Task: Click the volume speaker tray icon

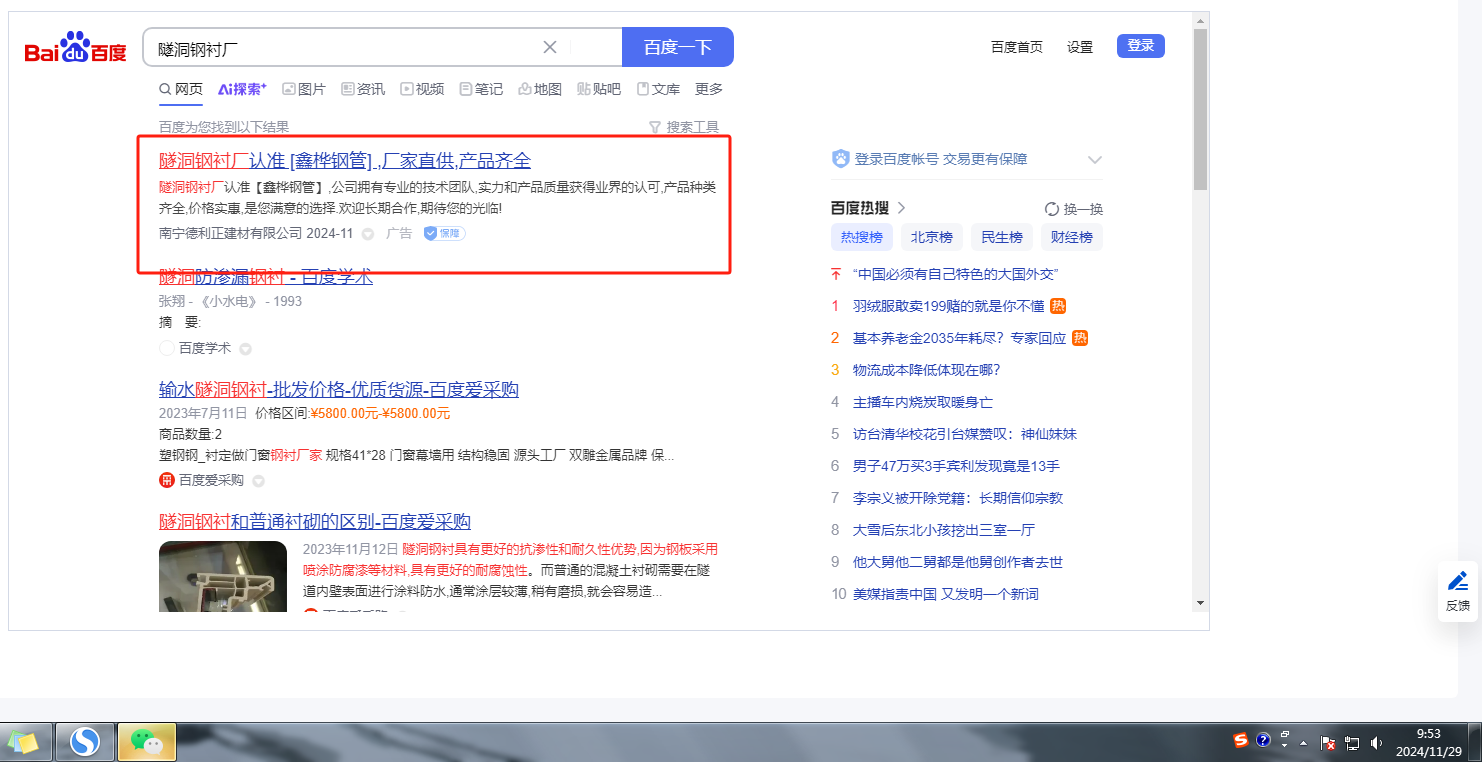Action: (1377, 743)
